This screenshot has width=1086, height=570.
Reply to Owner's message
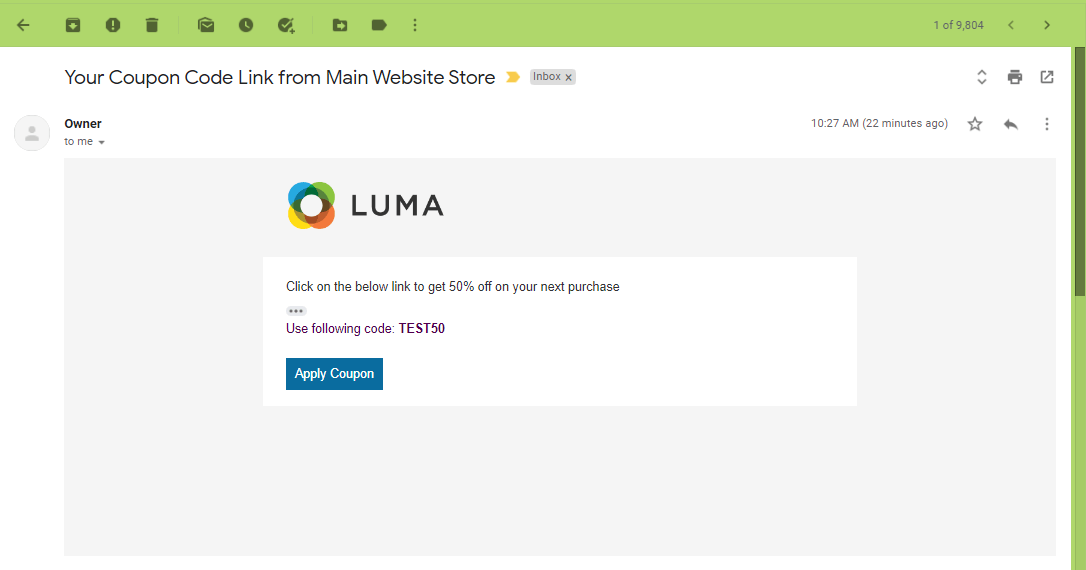pyautogui.click(x=1011, y=124)
